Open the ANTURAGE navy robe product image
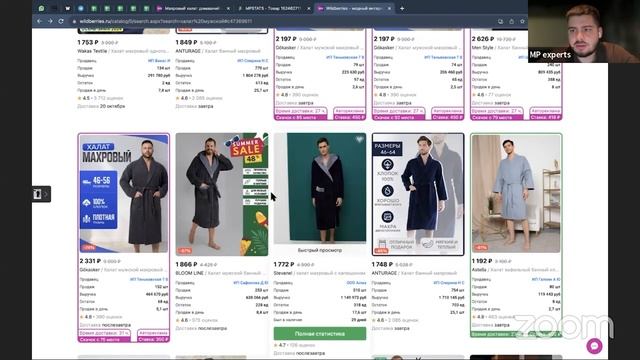Image resolution: width=640 pixels, height=360 pixels. (x=418, y=194)
